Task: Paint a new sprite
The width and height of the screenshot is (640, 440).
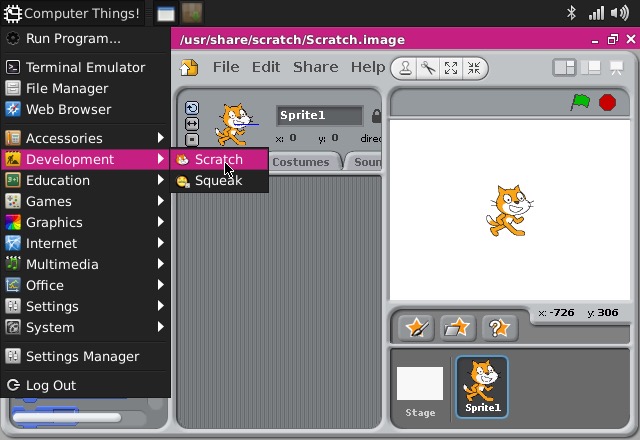Action: click(x=416, y=327)
